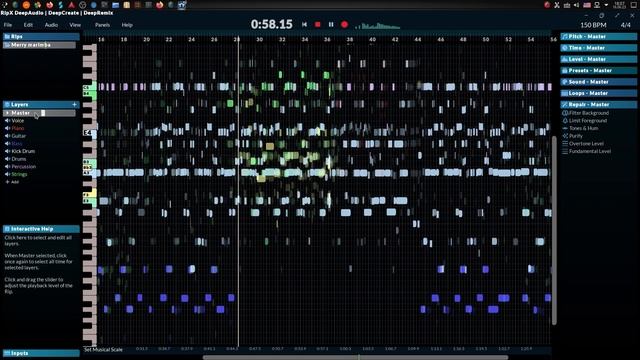The height and width of the screenshot is (360, 640).
Task: Click the E4 key on piano keyboard
Action: tap(90, 133)
